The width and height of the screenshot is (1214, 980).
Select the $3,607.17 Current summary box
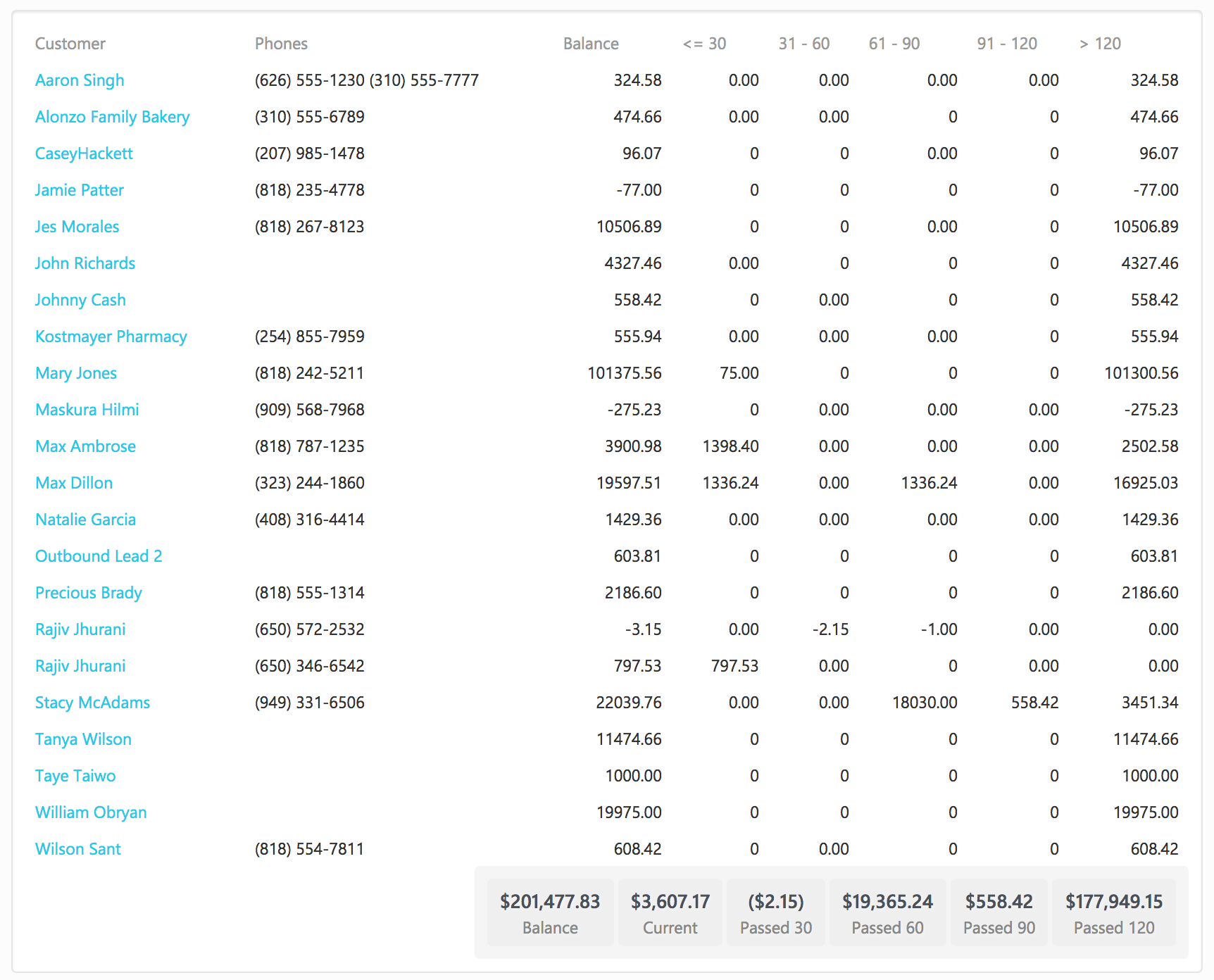coord(670,912)
